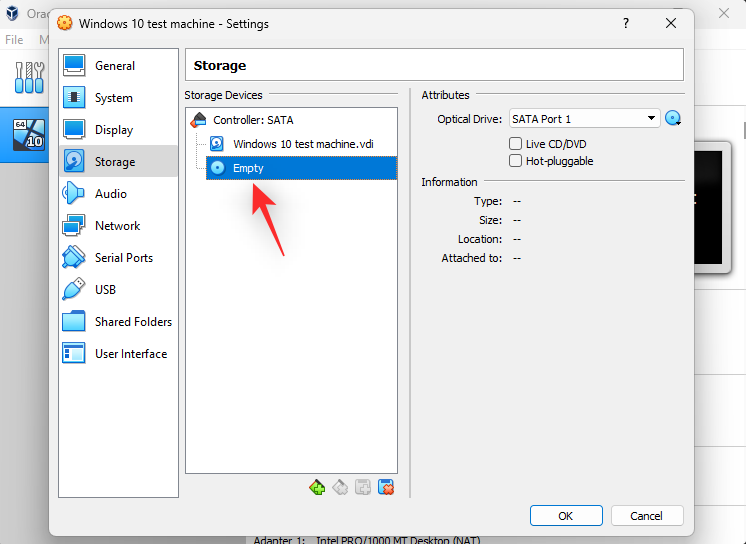
Task: Close the Settings dialog
Action: point(671,23)
